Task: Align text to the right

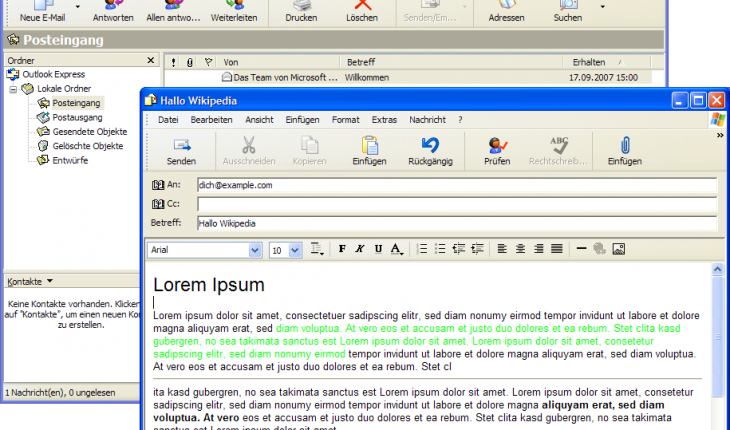Action: (x=539, y=249)
